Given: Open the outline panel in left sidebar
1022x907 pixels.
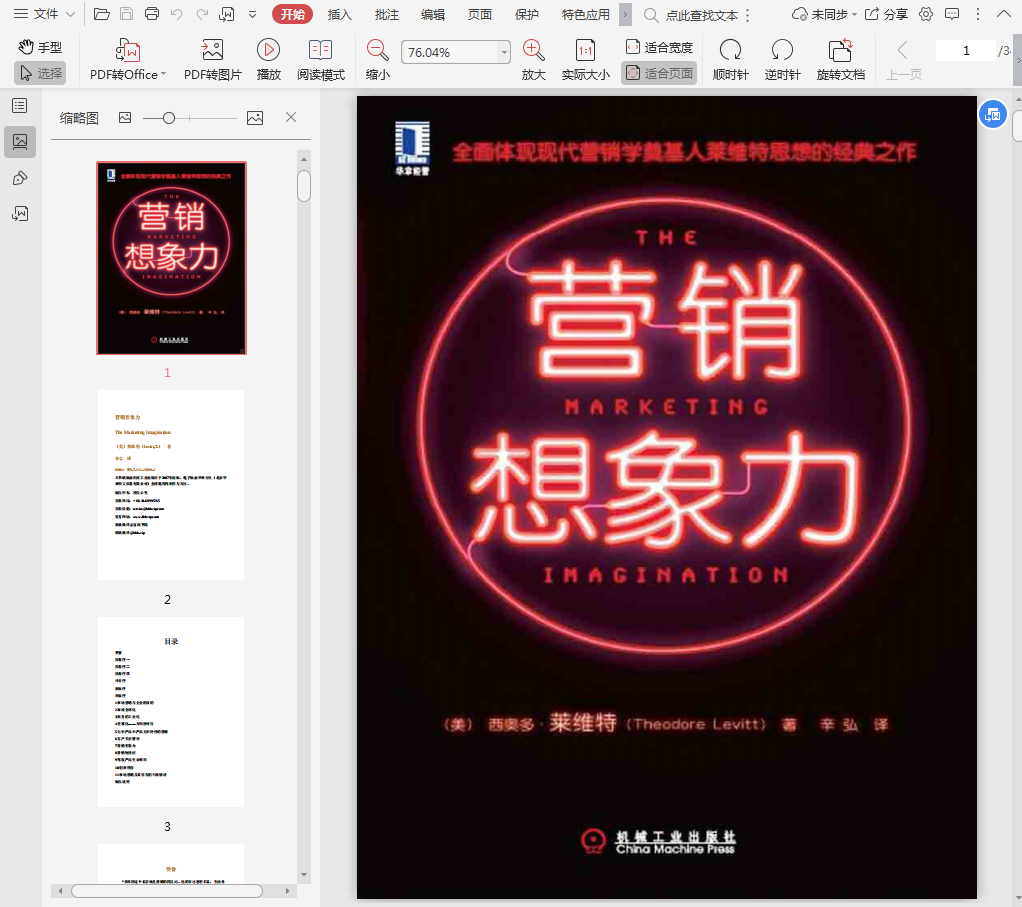Looking at the screenshot, I should tap(20, 106).
